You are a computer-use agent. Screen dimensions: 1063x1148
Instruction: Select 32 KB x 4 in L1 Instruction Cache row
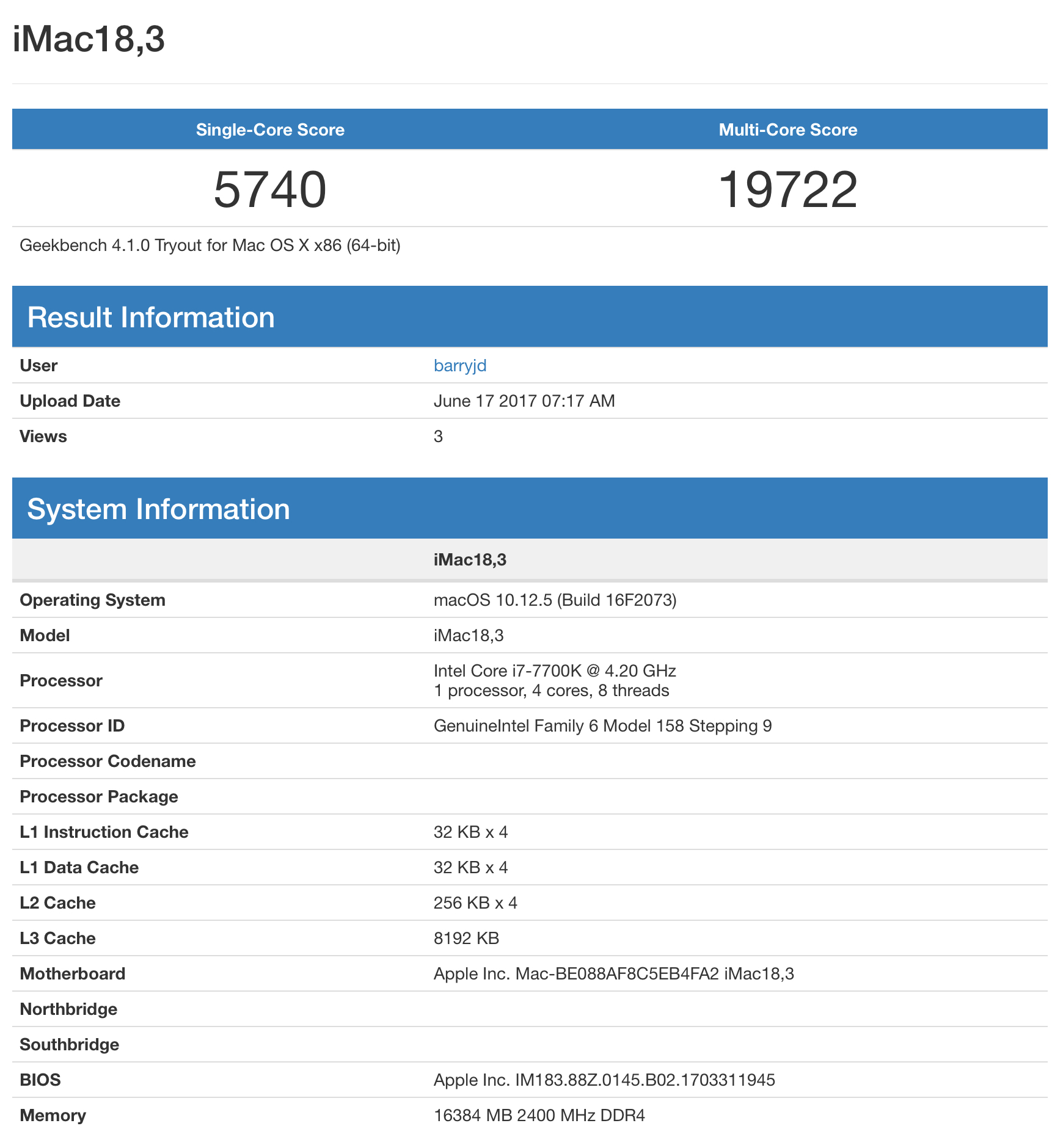coord(470,832)
